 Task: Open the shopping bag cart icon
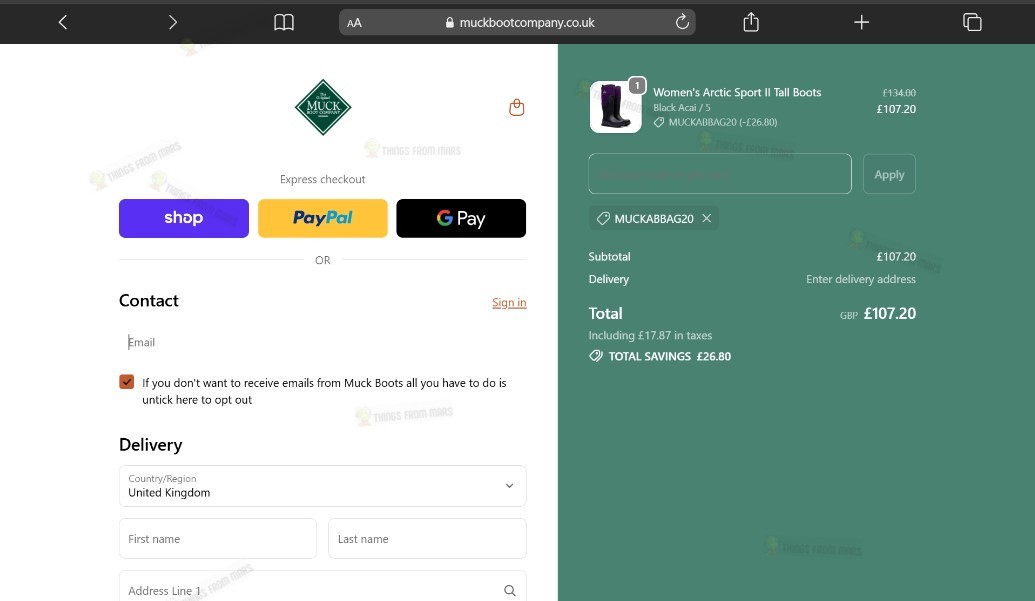pos(517,108)
